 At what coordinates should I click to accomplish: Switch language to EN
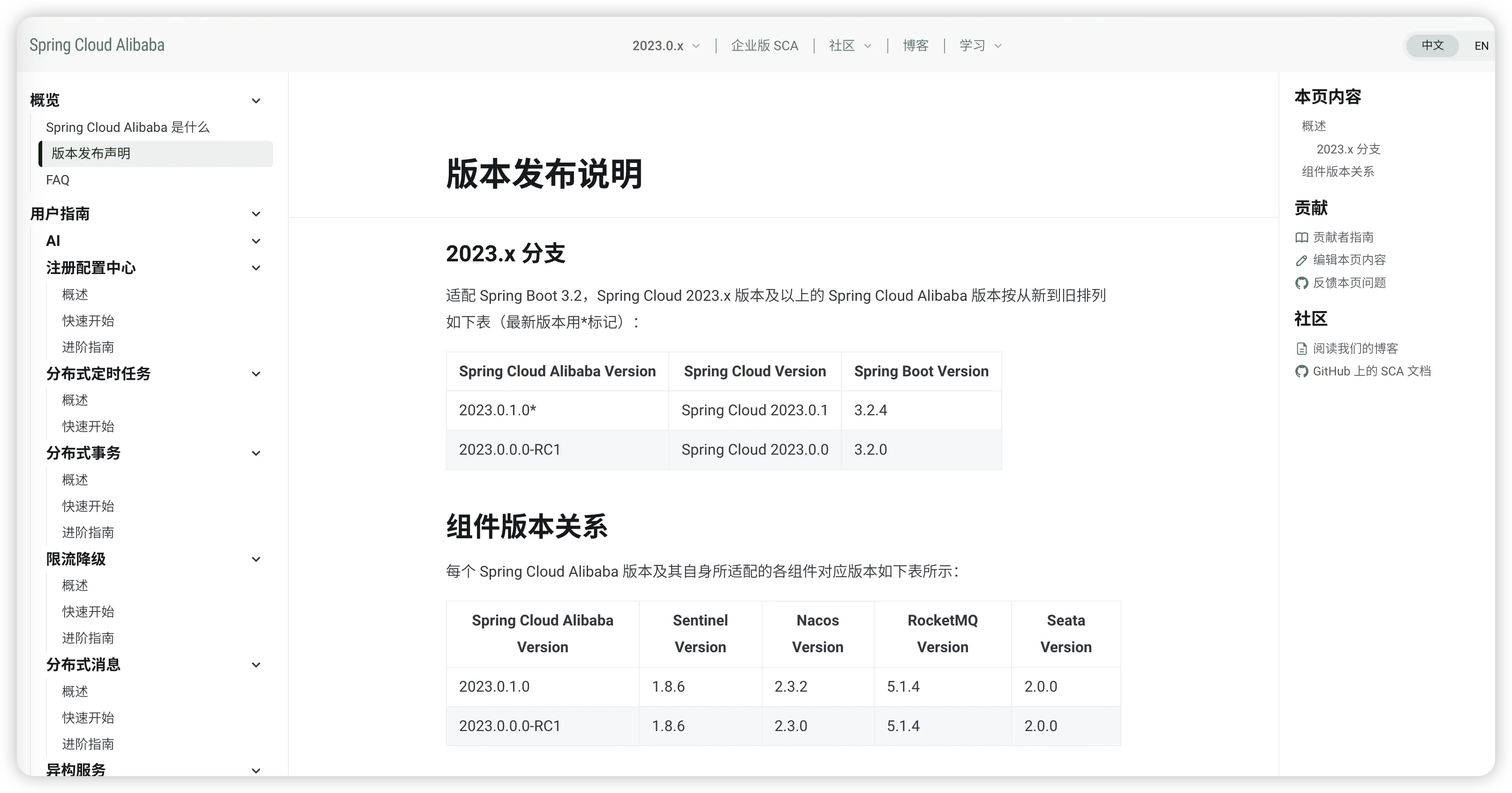[1481, 46]
